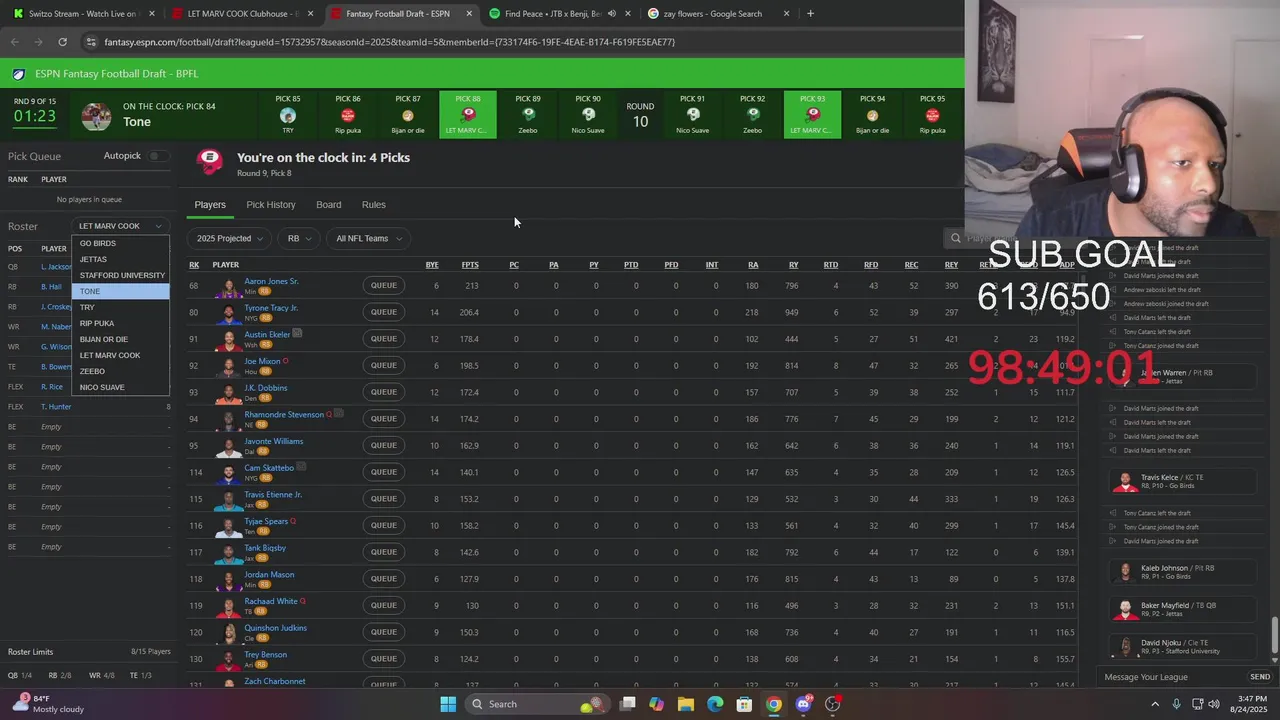Click the Pick 87 Bijan or die helmet
Image resolution: width=1280 pixels, height=720 pixels.
[408, 115]
